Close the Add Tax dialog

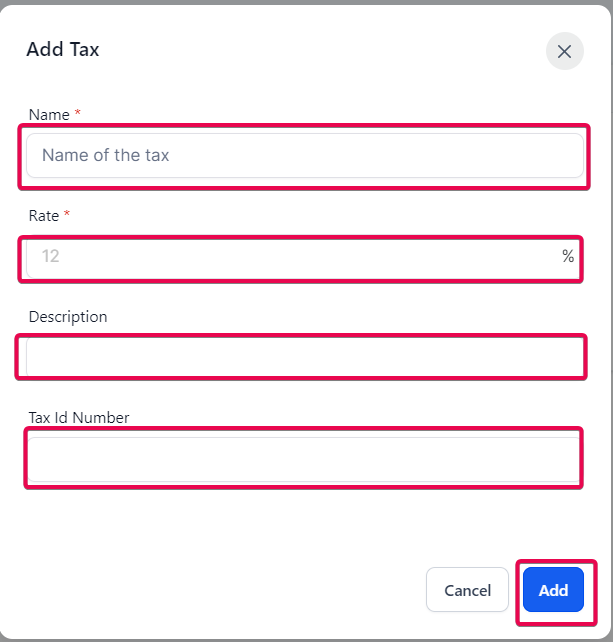564,51
